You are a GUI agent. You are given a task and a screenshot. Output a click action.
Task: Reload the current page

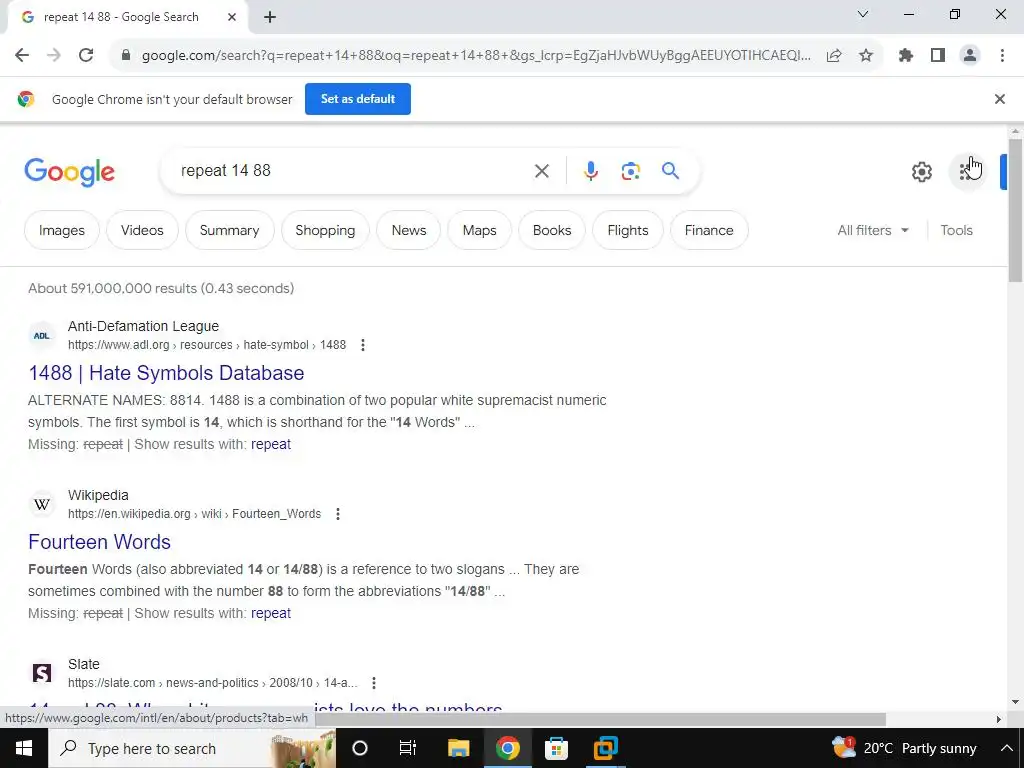click(x=86, y=56)
